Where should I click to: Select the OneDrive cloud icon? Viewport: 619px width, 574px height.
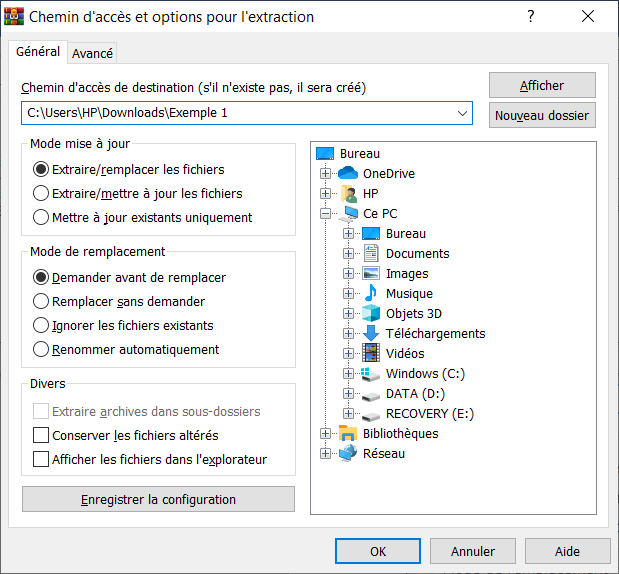(x=348, y=173)
